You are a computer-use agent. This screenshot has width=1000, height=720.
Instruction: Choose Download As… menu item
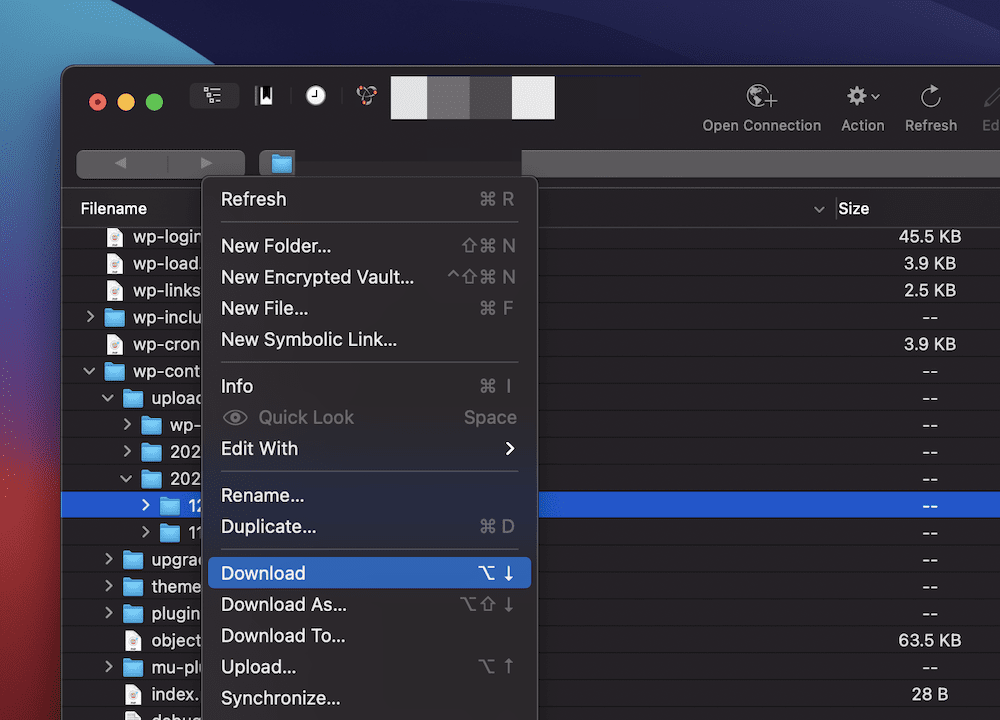369,605
